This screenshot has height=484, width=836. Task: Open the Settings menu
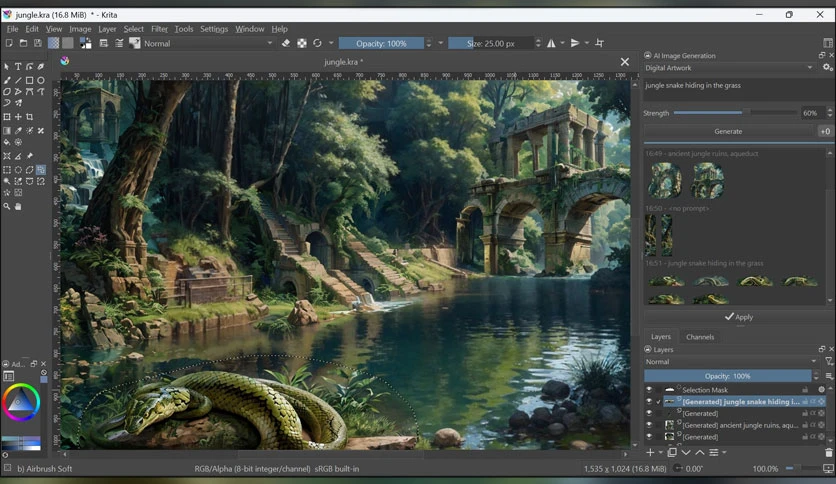click(214, 29)
